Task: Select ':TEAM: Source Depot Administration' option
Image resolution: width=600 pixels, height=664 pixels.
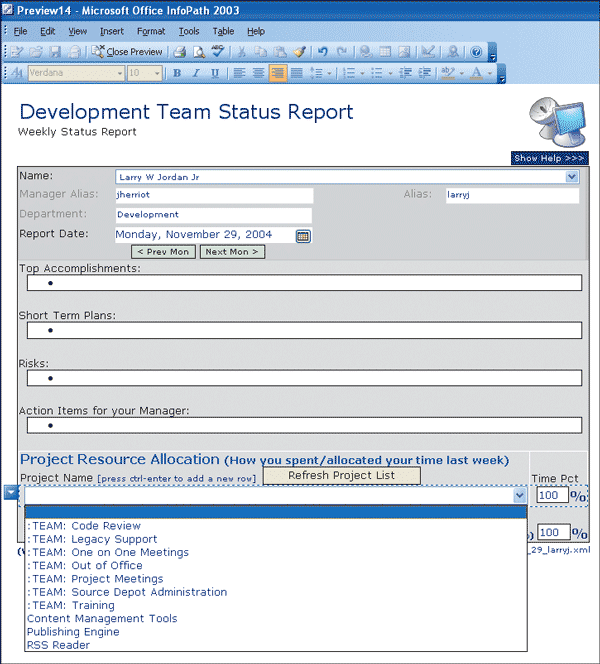Action: [276, 592]
